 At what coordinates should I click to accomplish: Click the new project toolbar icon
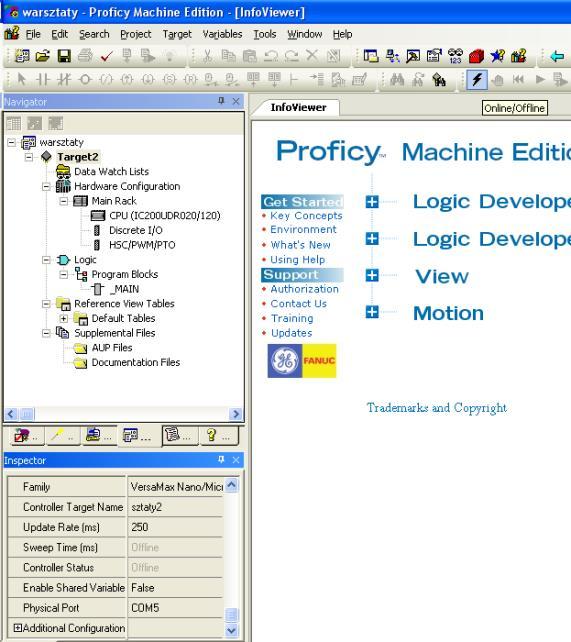click(22, 56)
